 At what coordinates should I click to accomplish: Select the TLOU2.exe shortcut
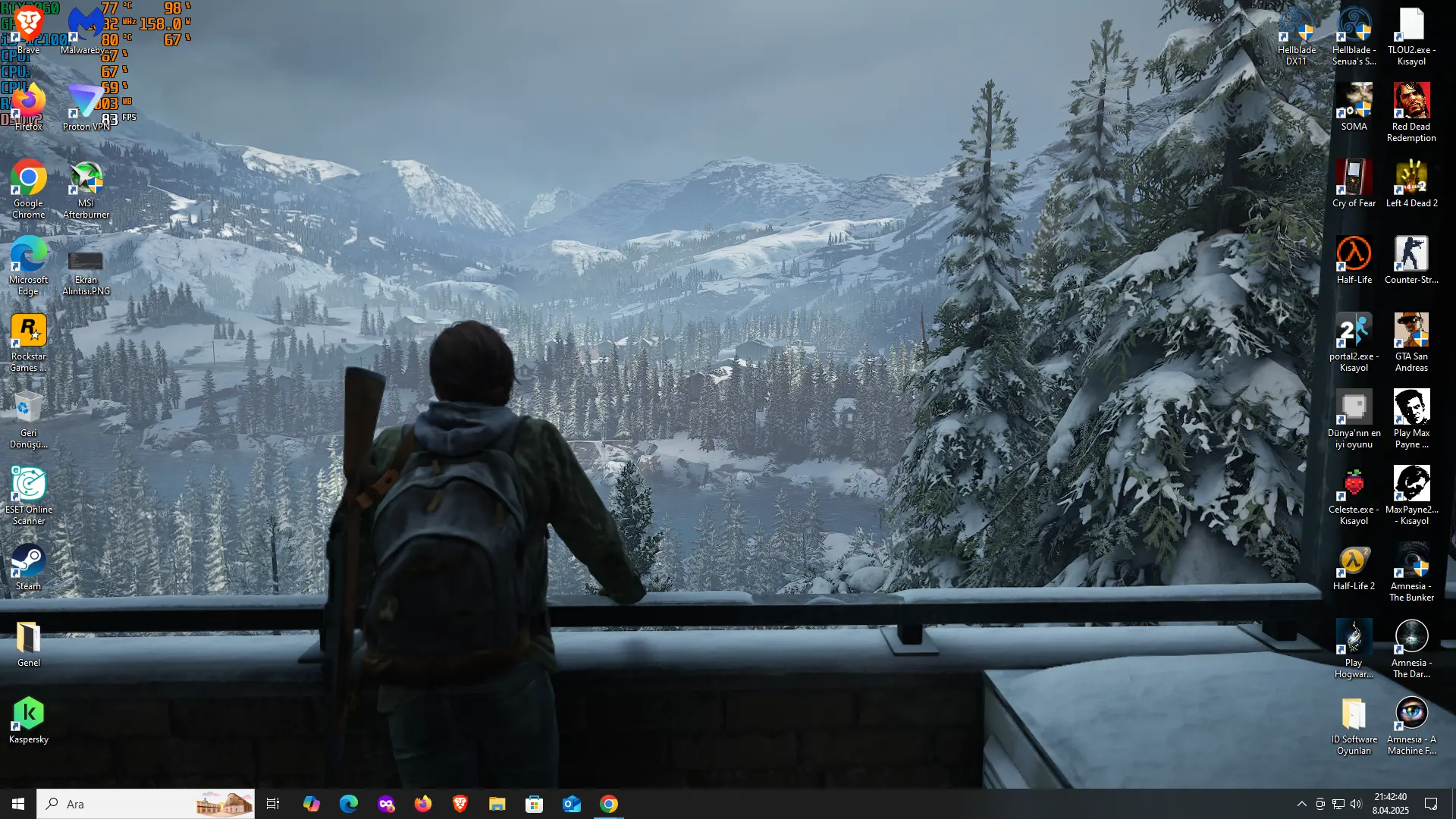coord(1411,36)
